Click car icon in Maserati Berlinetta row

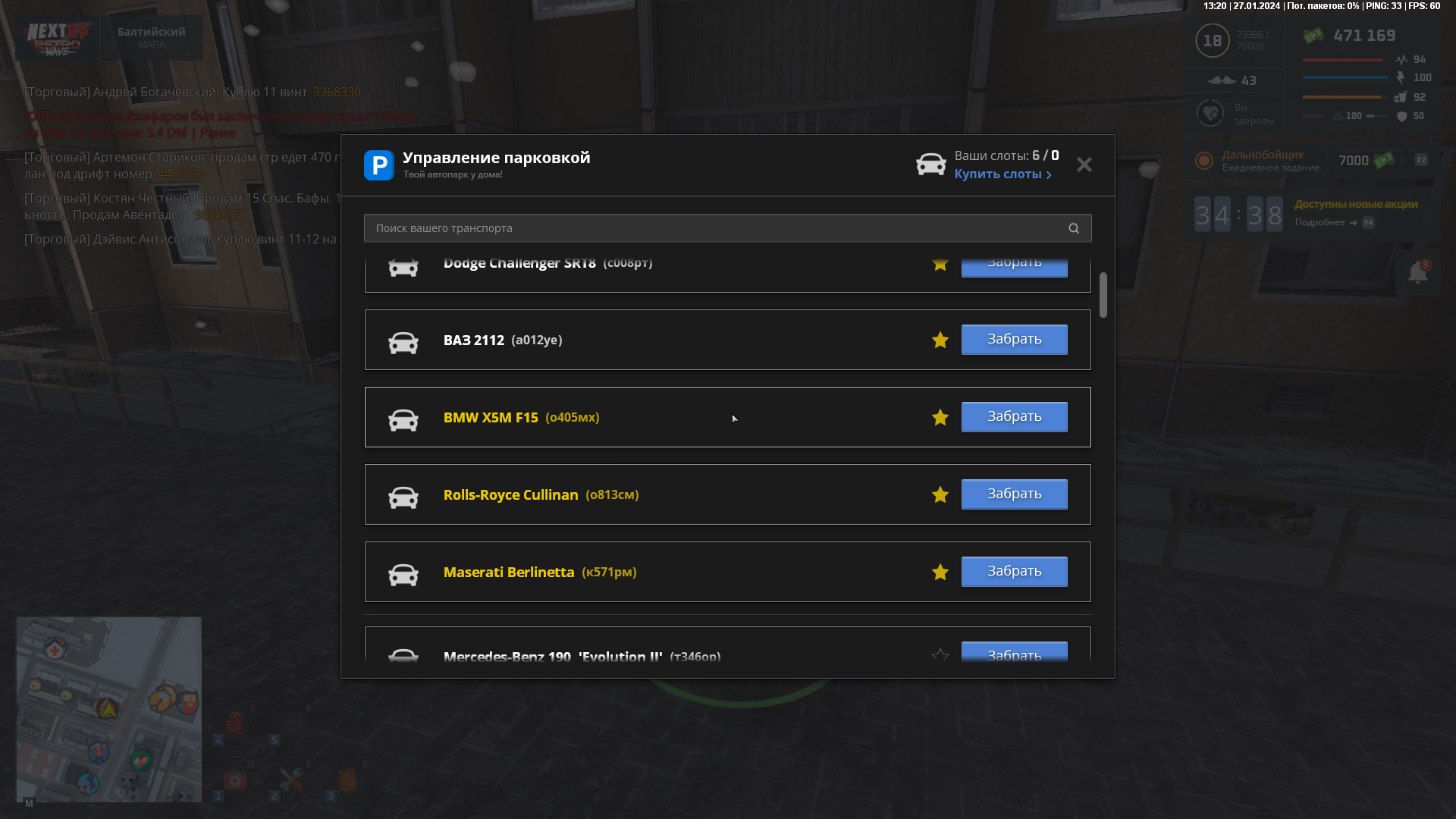pos(403,574)
